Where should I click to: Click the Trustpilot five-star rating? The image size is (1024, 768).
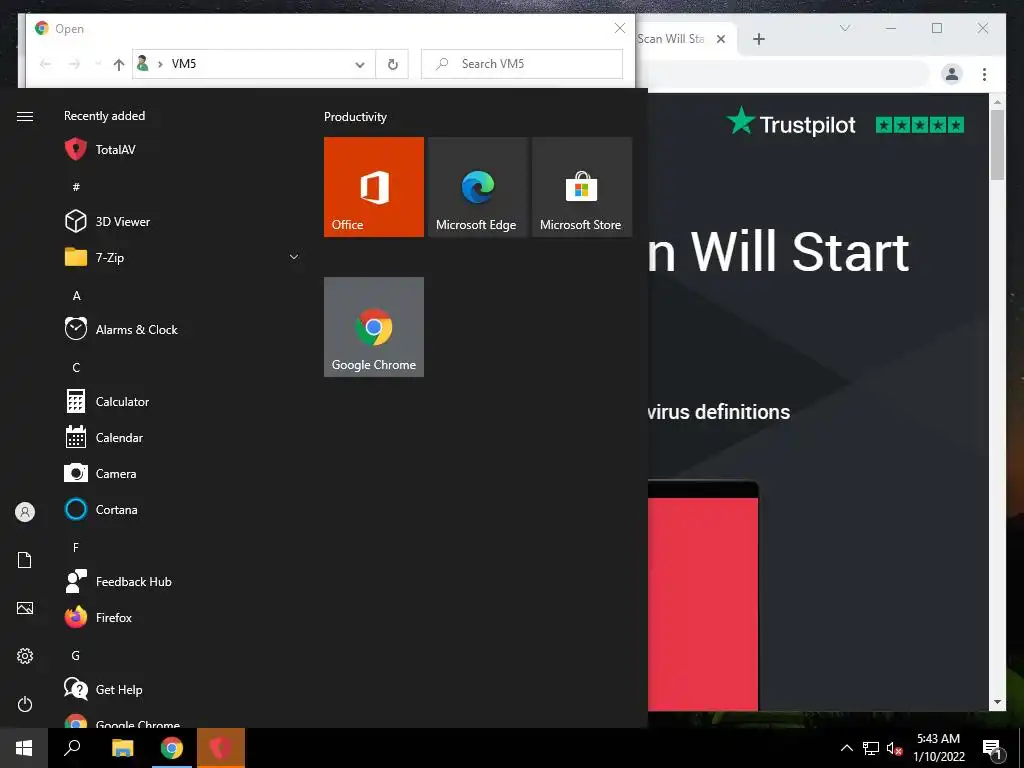click(920, 125)
